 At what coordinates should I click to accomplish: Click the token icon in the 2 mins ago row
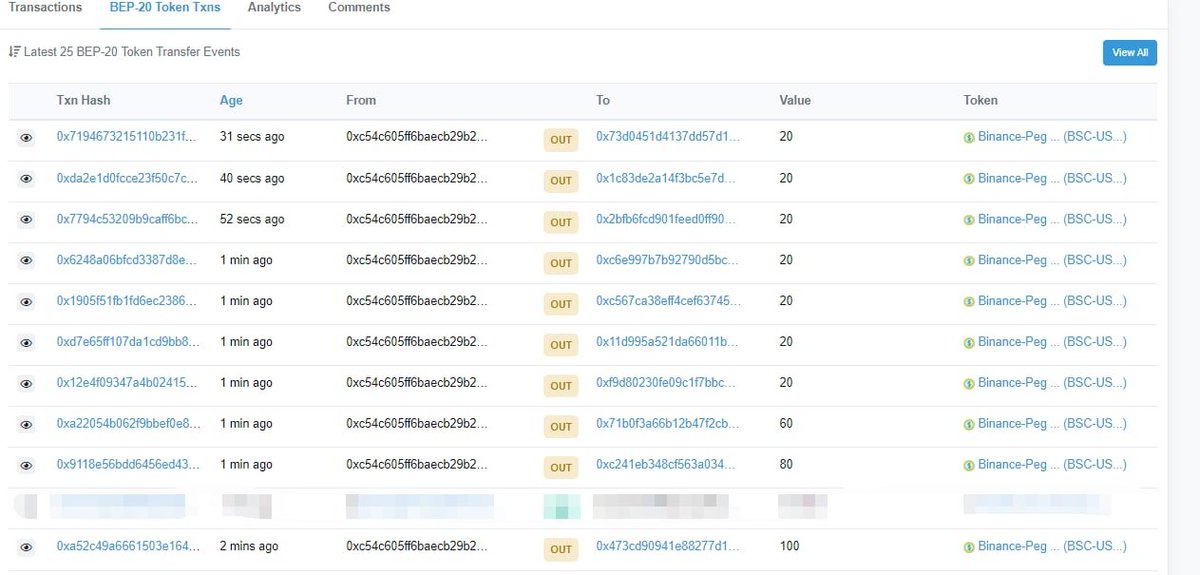coord(969,548)
